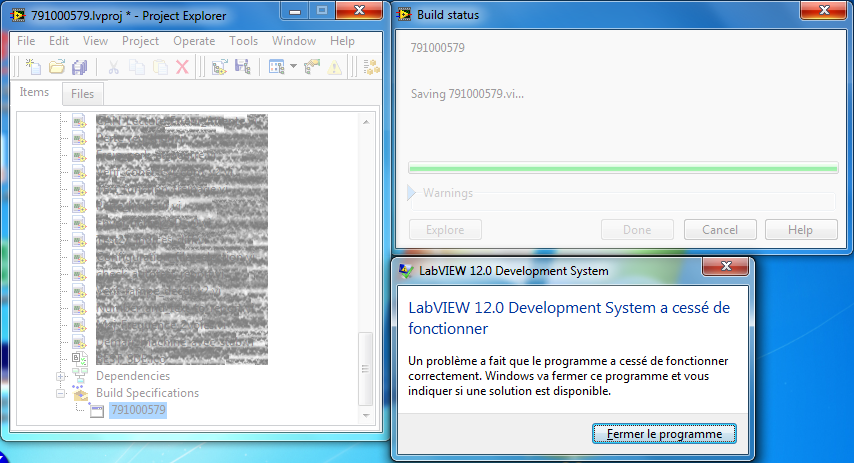This screenshot has width=854, height=463.
Task: Close the Build status window
Action: pos(824,10)
